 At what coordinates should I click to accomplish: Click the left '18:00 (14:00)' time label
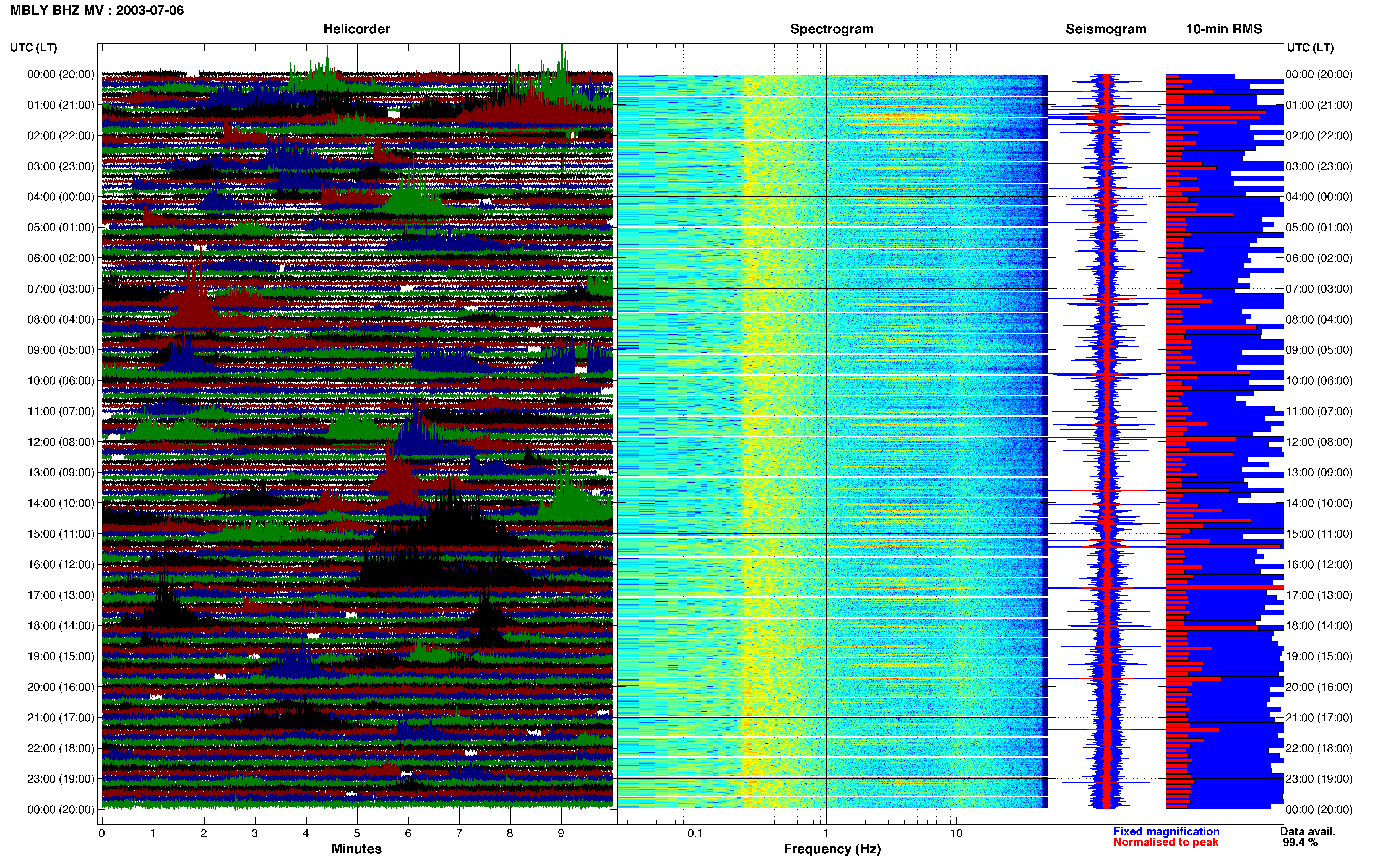(x=61, y=626)
